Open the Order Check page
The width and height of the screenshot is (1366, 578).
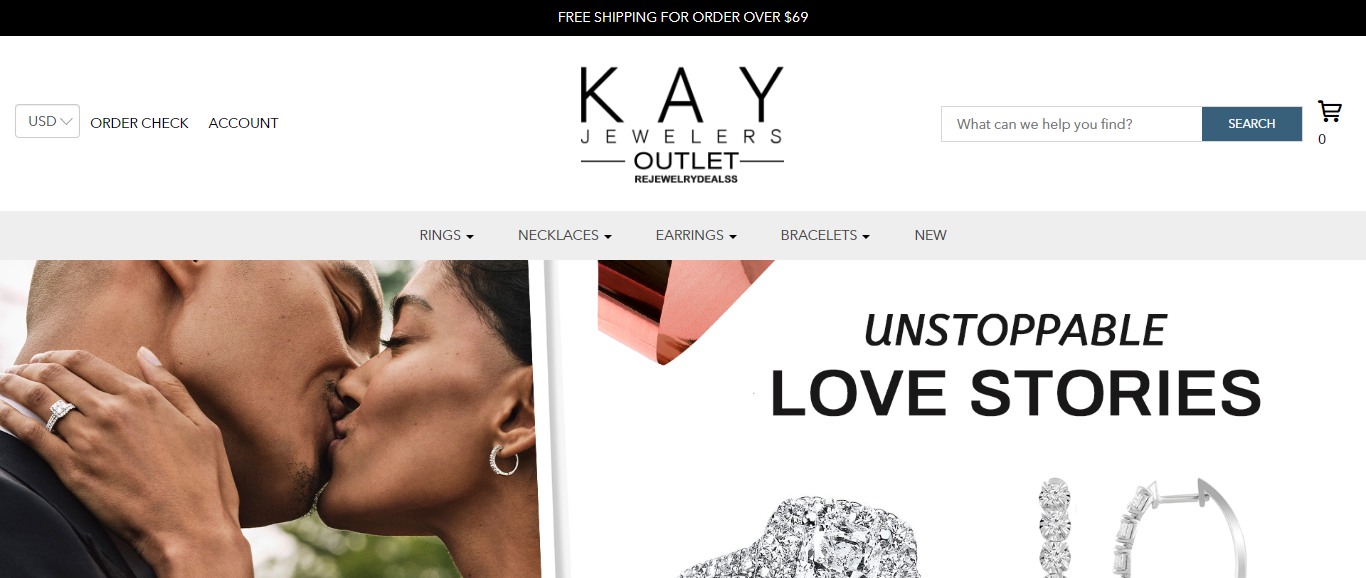click(x=139, y=123)
